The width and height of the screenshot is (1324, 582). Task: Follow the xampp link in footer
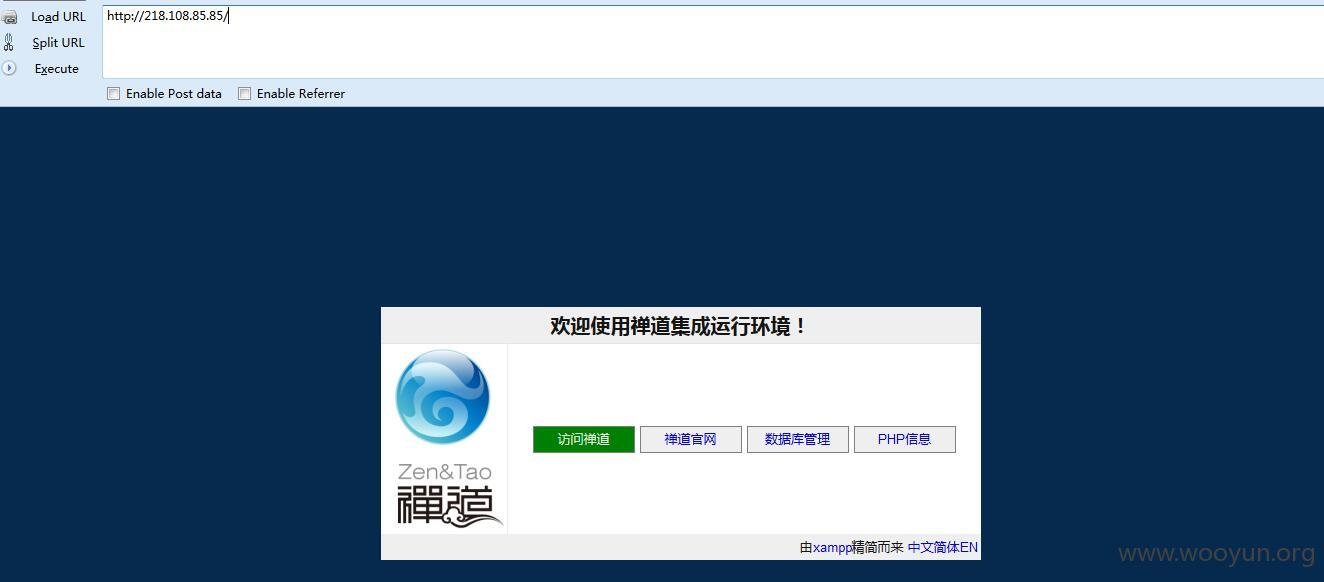pos(832,548)
